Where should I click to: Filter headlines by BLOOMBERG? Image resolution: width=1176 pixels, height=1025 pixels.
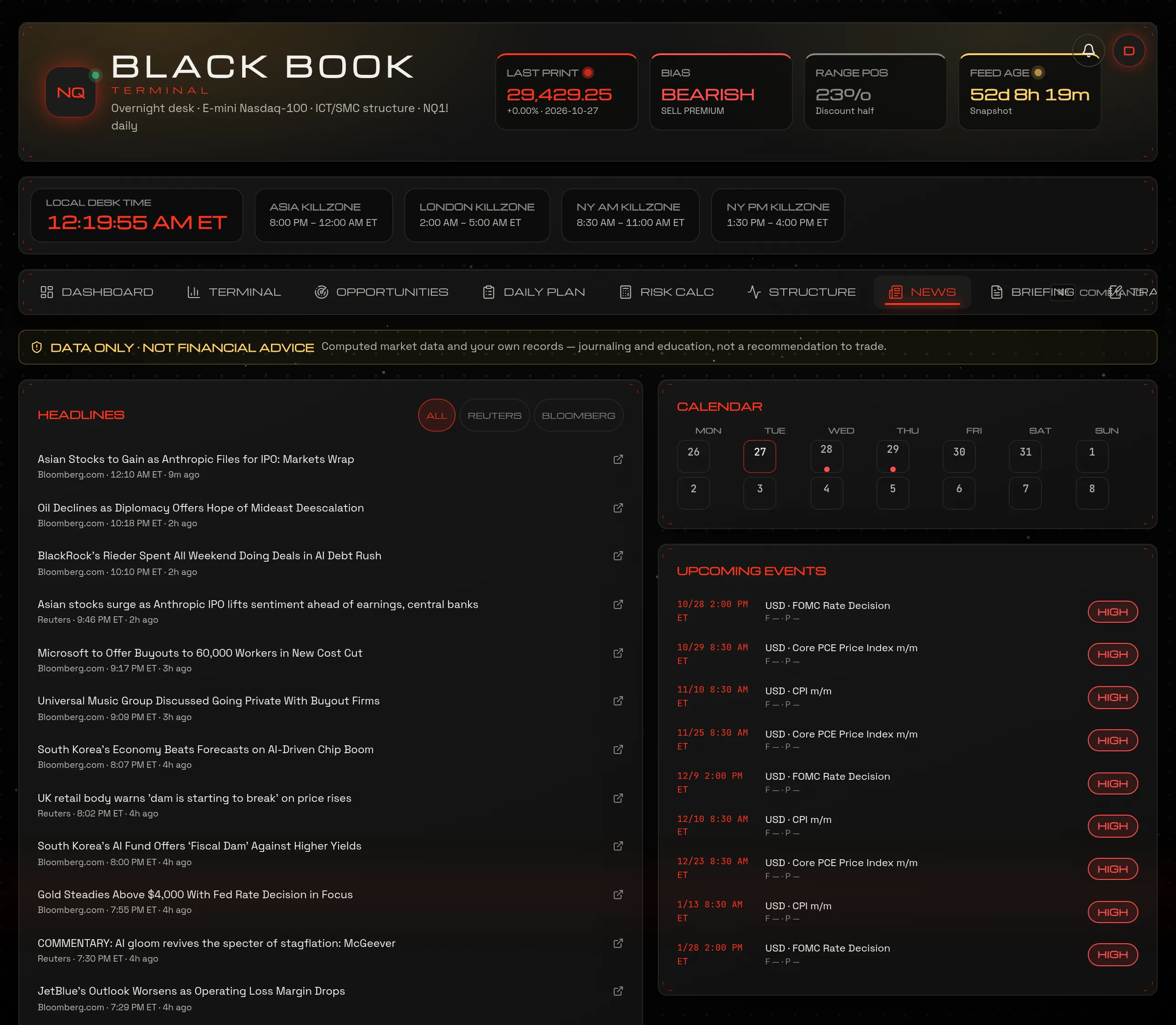[578, 415]
